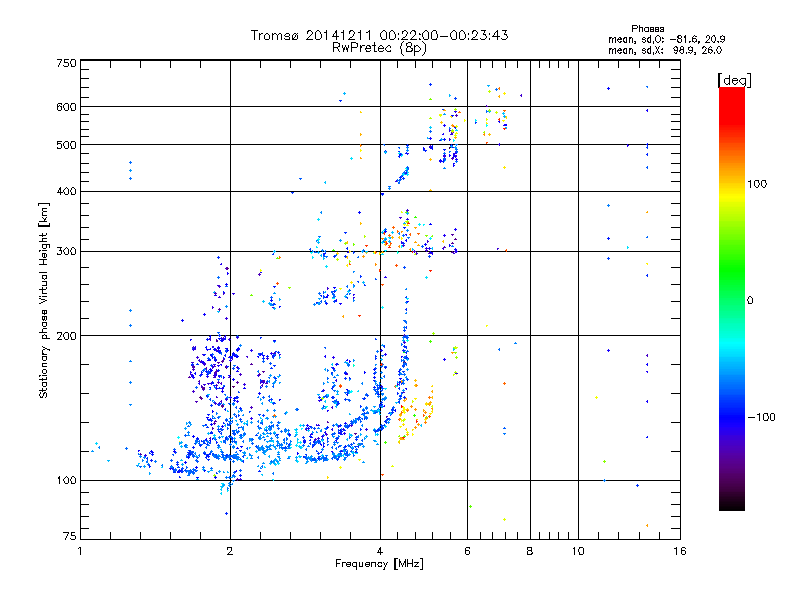Click the y-axis tick label '400'
Viewport: 800px width, 600px height.
67,191
